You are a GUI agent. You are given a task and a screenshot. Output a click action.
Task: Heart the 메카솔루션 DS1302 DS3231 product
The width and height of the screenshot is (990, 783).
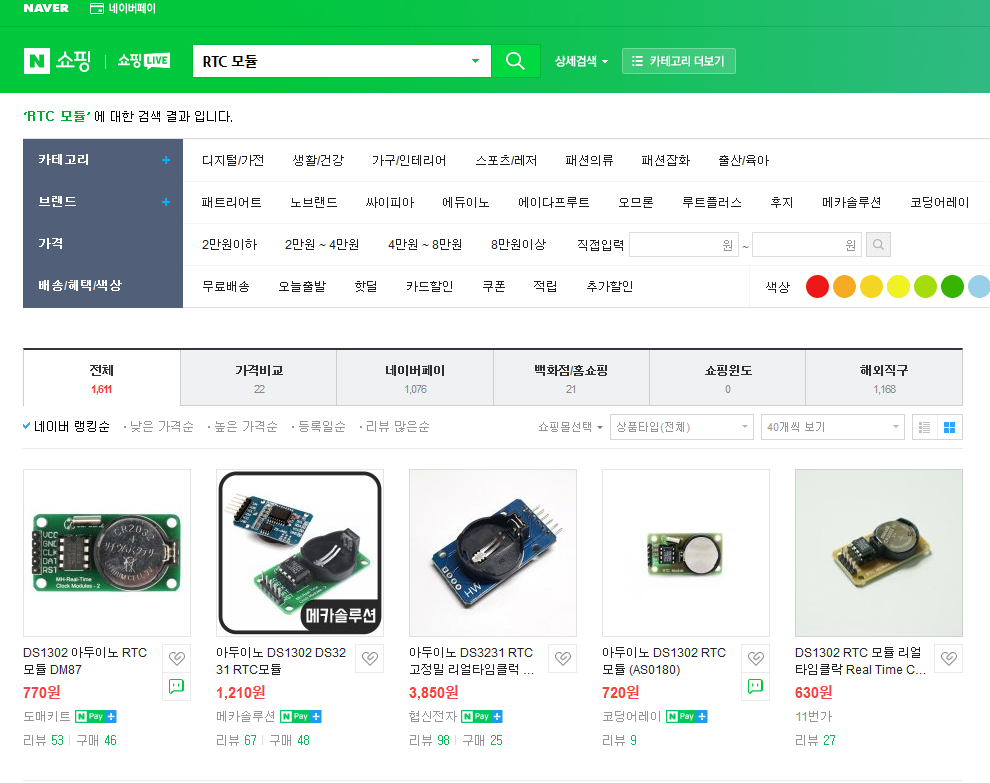click(x=370, y=659)
